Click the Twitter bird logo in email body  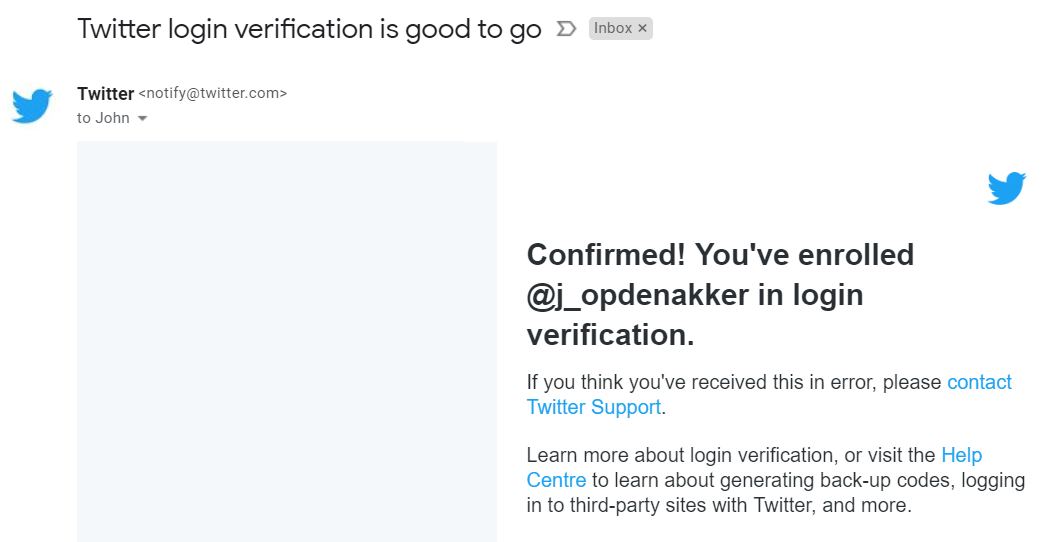tap(1006, 188)
